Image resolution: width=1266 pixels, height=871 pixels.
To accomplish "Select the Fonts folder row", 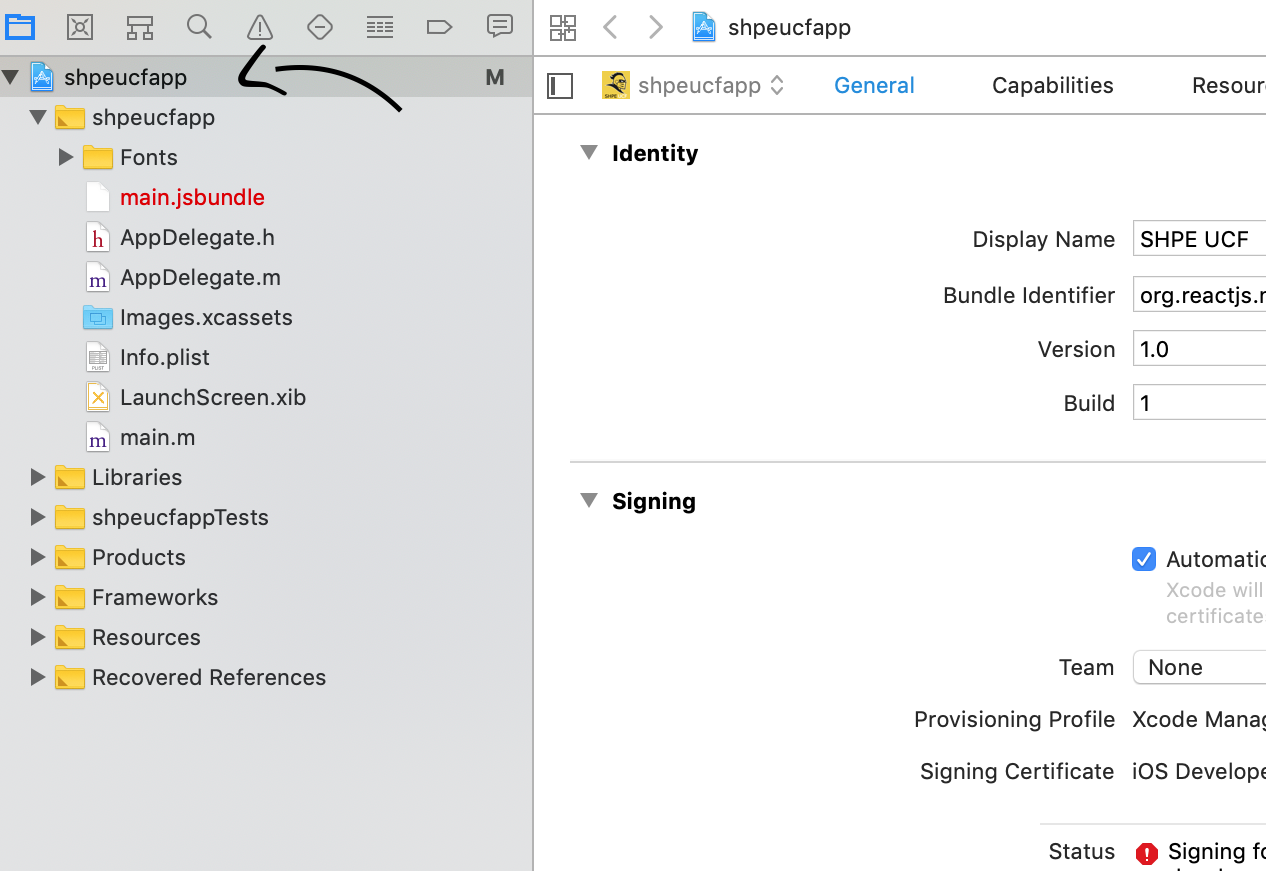I will (x=266, y=157).
